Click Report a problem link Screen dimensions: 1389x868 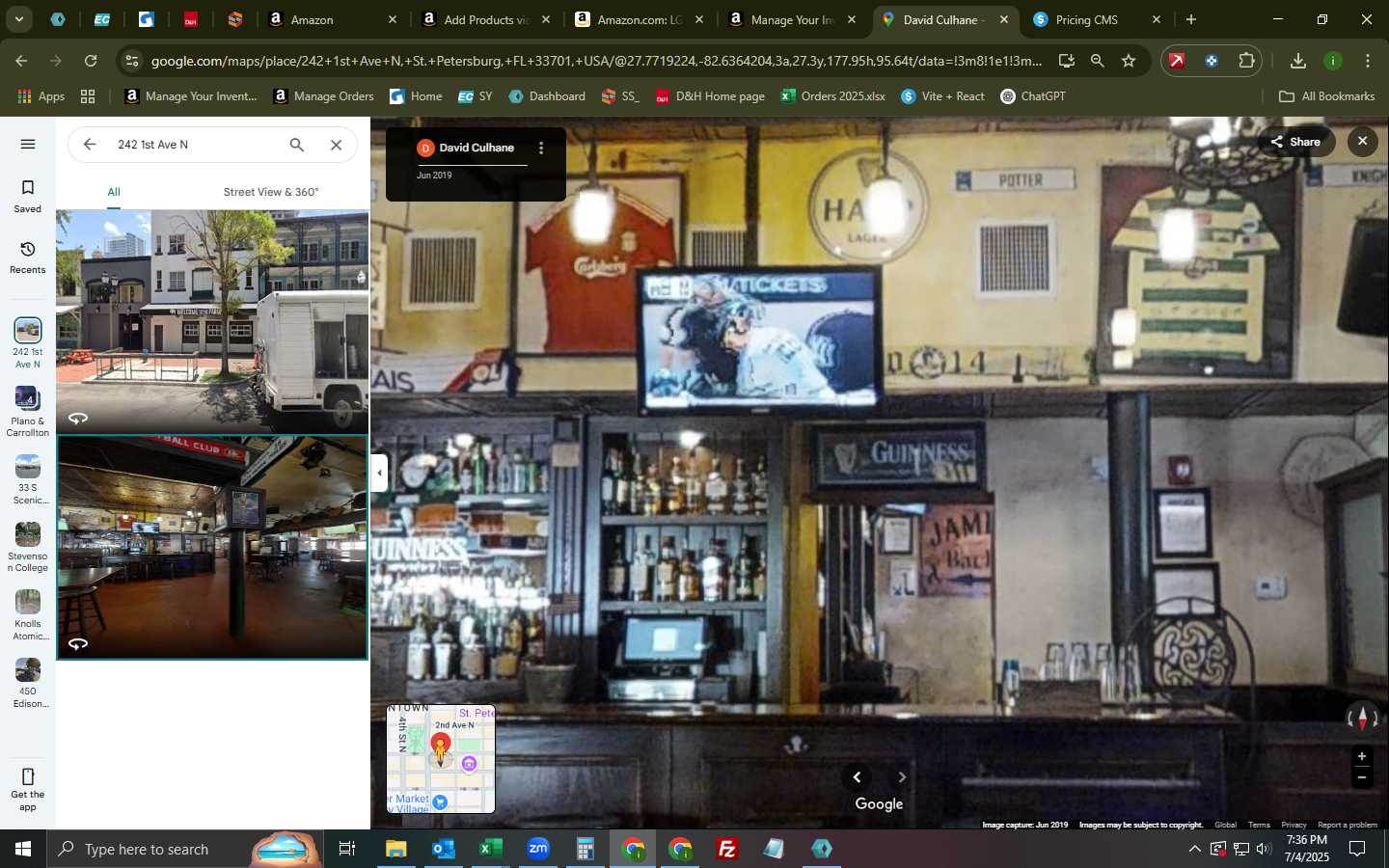coord(1348,825)
